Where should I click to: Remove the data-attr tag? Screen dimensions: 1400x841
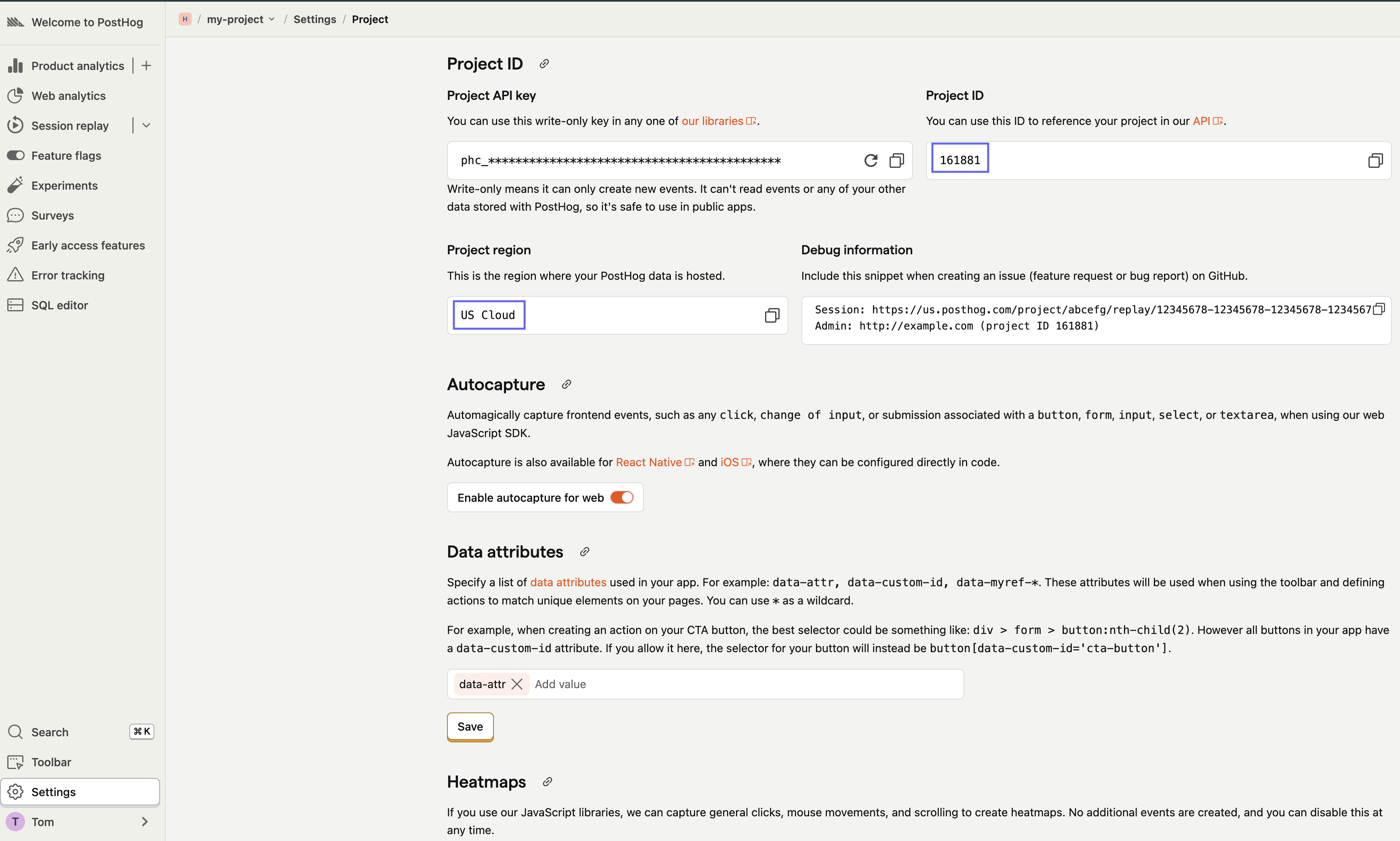[x=517, y=684]
